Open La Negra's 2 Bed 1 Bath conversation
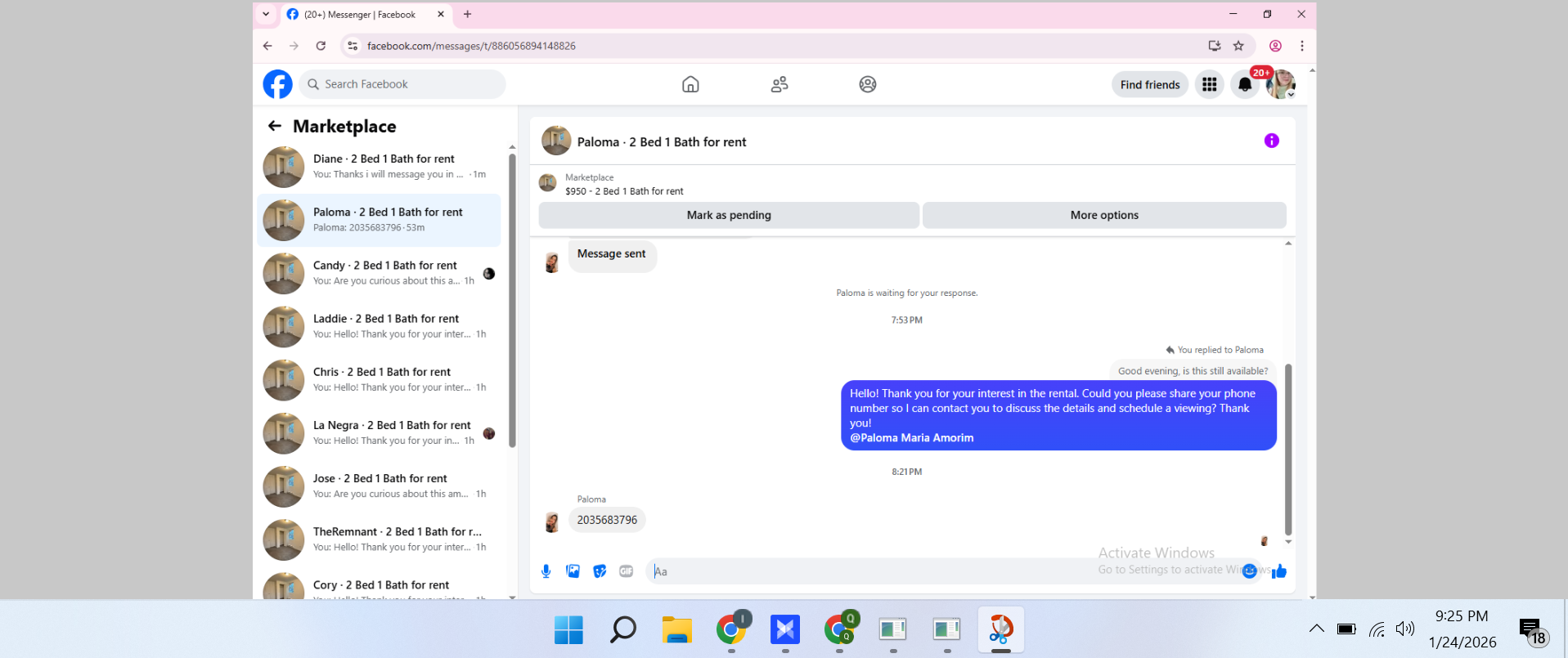1568x658 pixels. coord(380,433)
